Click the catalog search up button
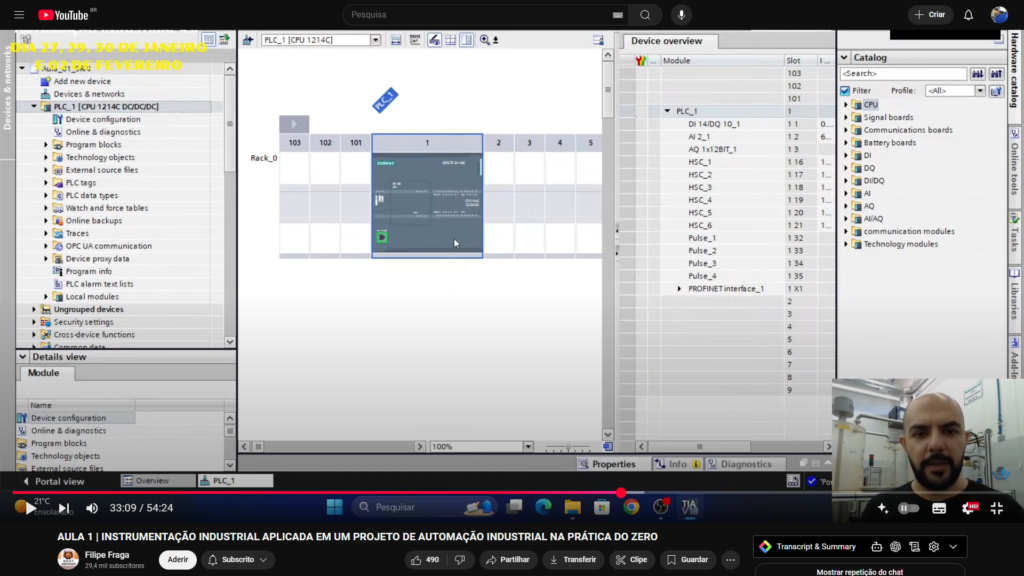Image resolution: width=1024 pixels, height=576 pixels. click(997, 74)
